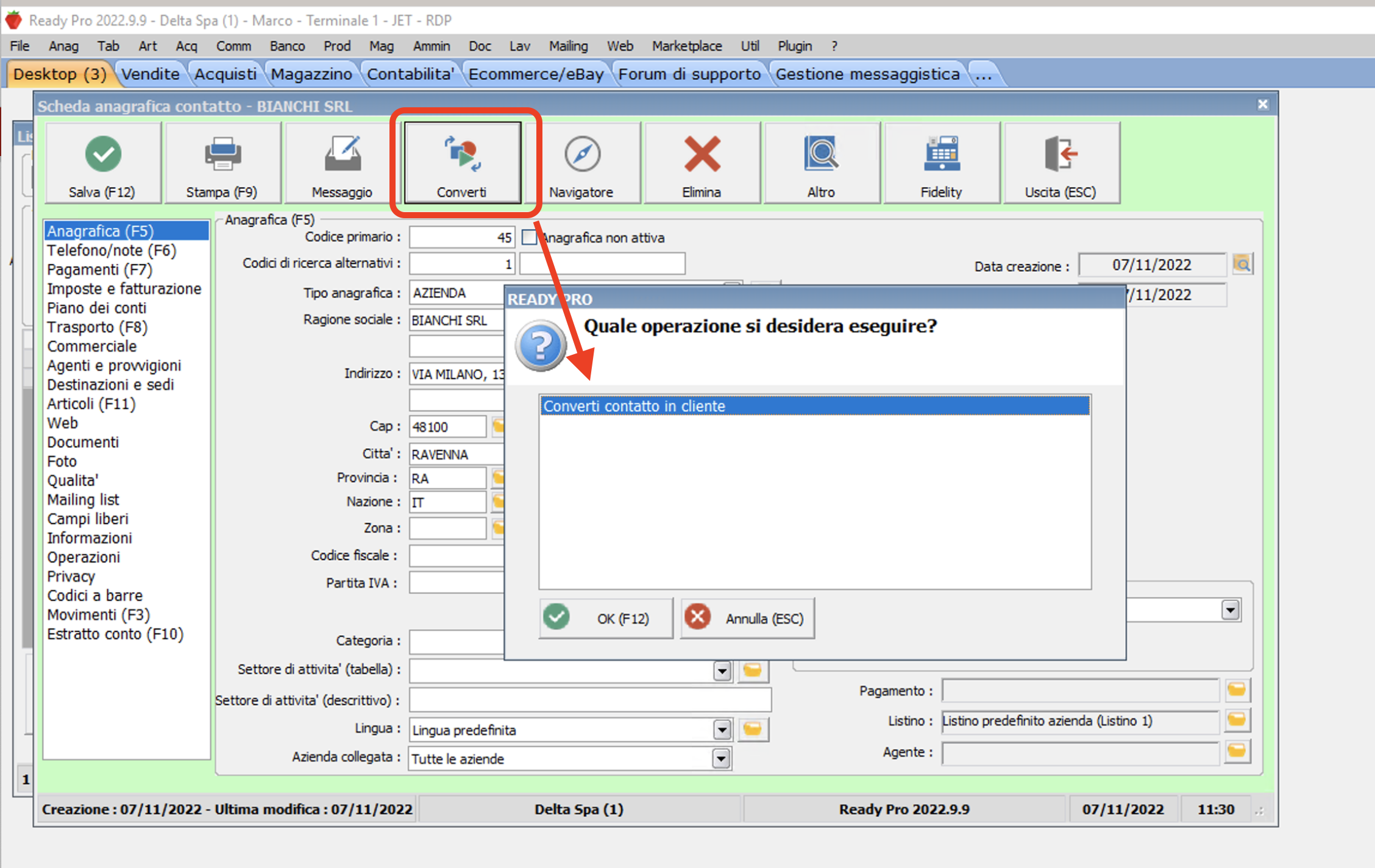Click the Codici di ricerca alternativi field

[x=462, y=264]
